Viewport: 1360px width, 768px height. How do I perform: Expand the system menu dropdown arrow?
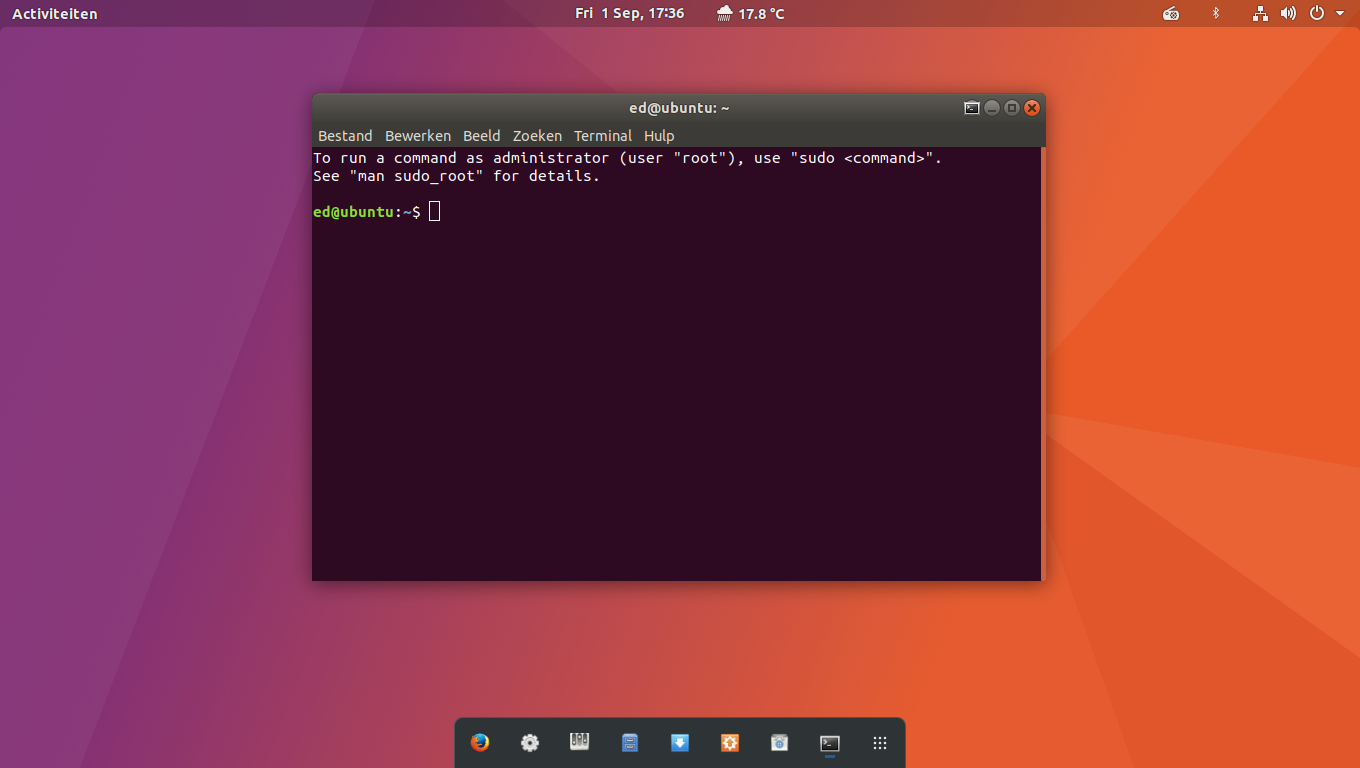pyautogui.click(x=1340, y=13)
